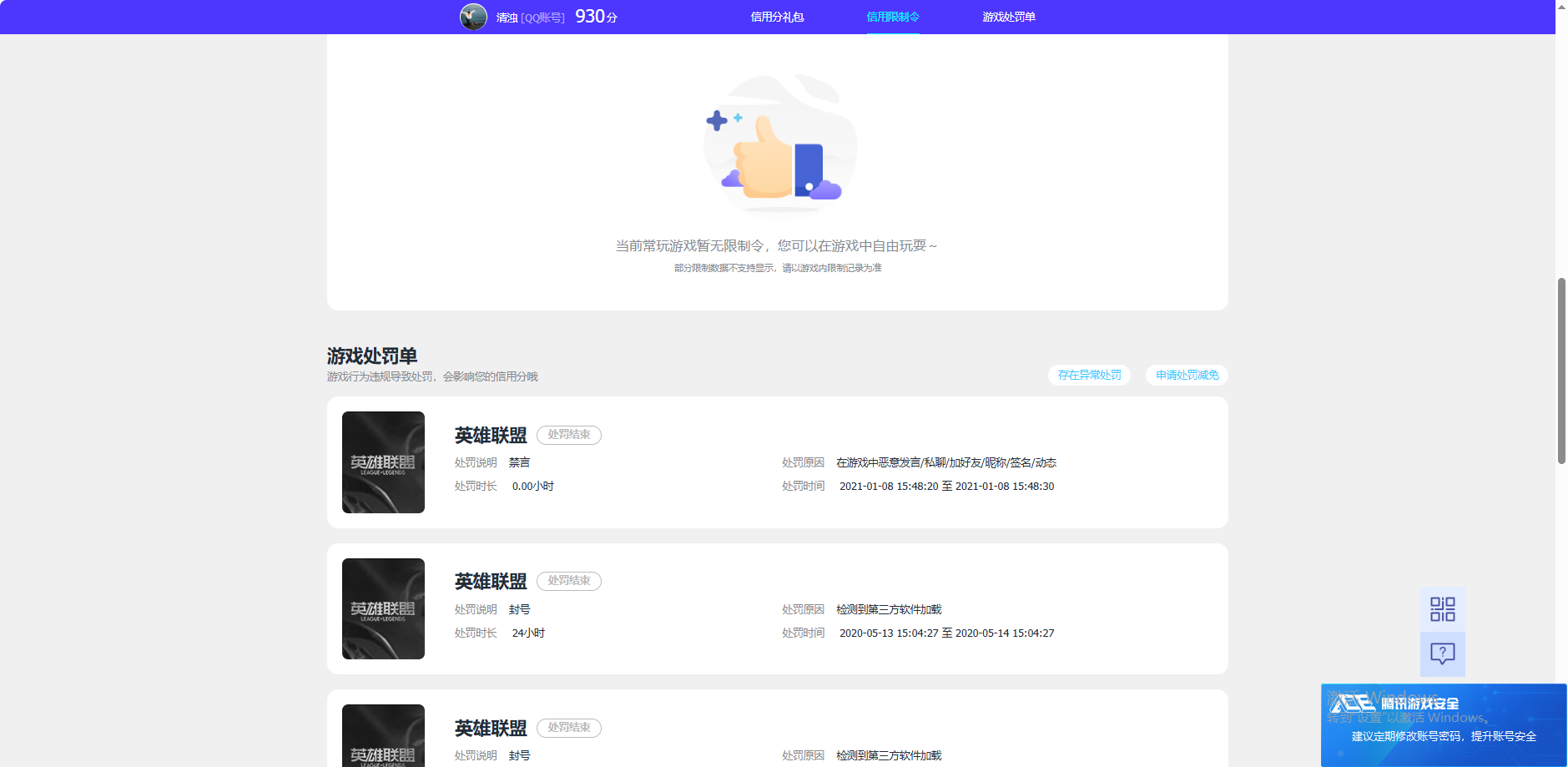
Task: Click the 处罚结束 badge on the 24小时 封号 record
Action: point(569,581)
